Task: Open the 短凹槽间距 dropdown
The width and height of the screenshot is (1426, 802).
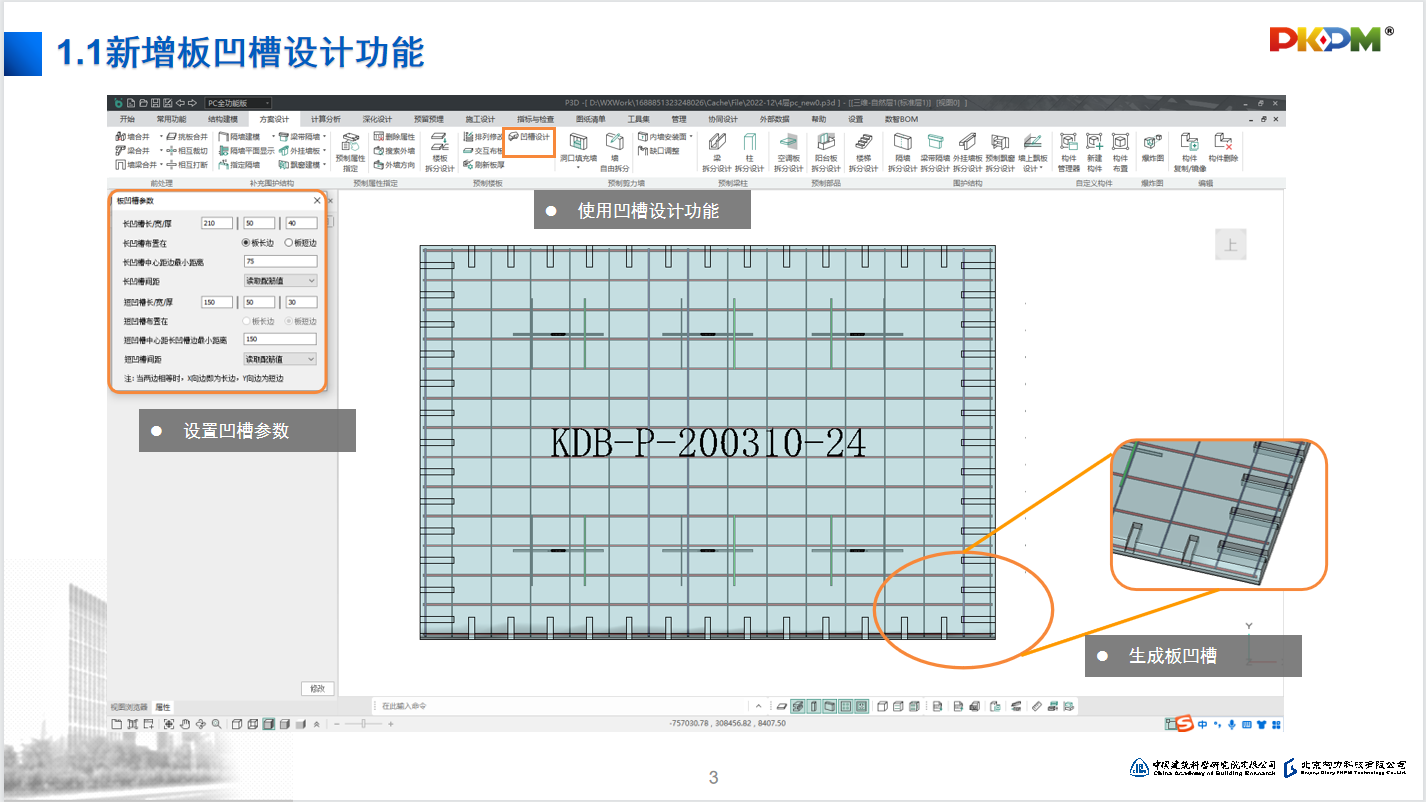Action: coord(280,358)
